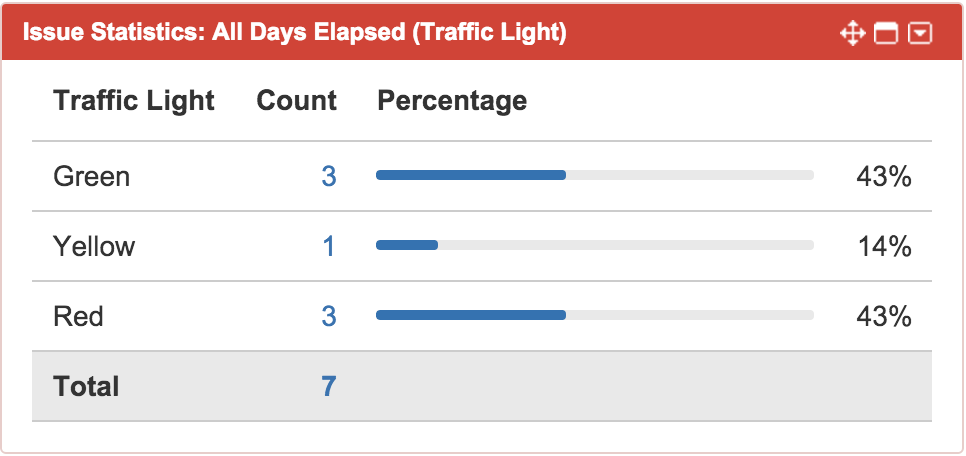Select the Yellow row label
966x456 pixels.
(94, 247)
